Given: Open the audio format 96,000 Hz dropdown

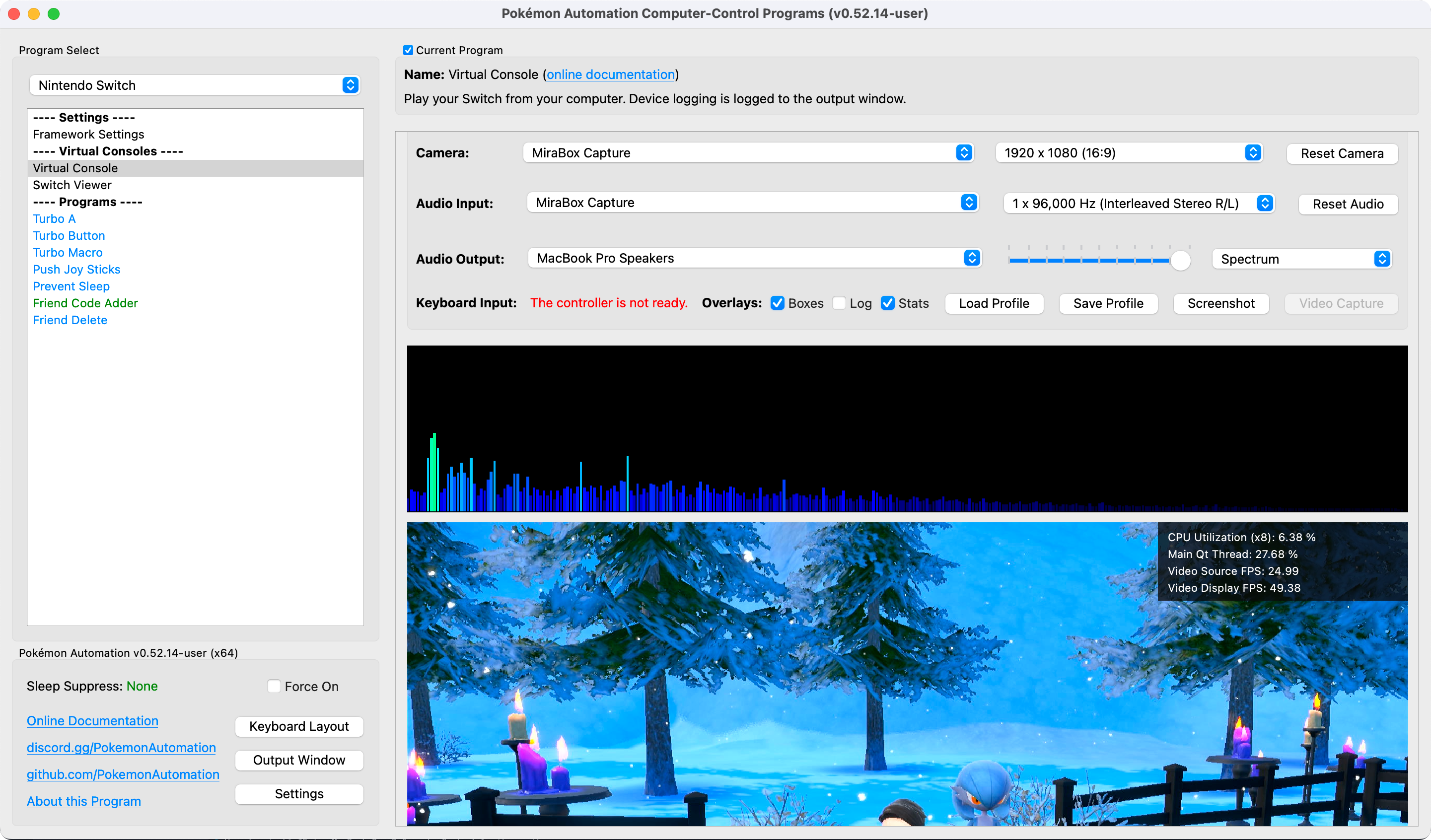Looking at the screenshot, I should point(1138,204).
